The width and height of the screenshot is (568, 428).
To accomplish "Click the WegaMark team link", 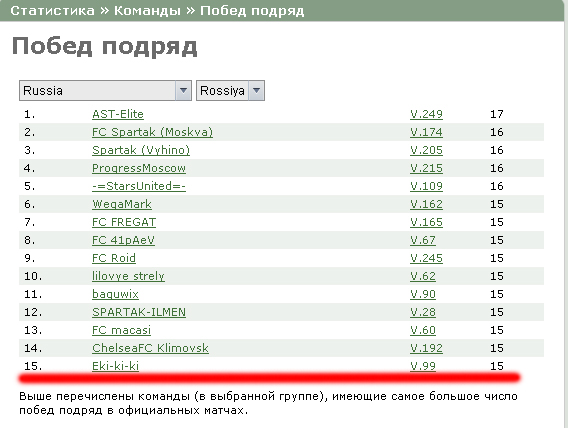I will [x=122, y=204].
